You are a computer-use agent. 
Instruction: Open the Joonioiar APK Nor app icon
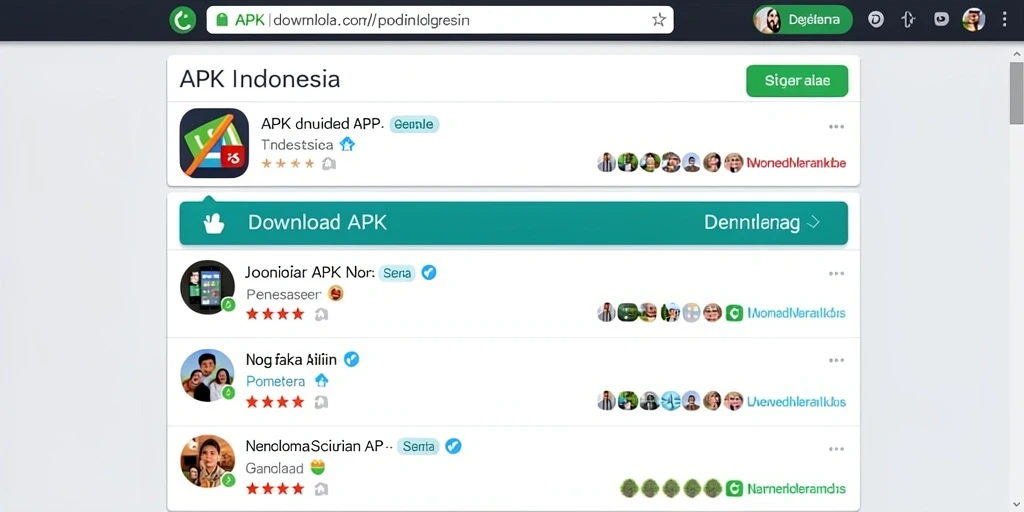[208, 287]
